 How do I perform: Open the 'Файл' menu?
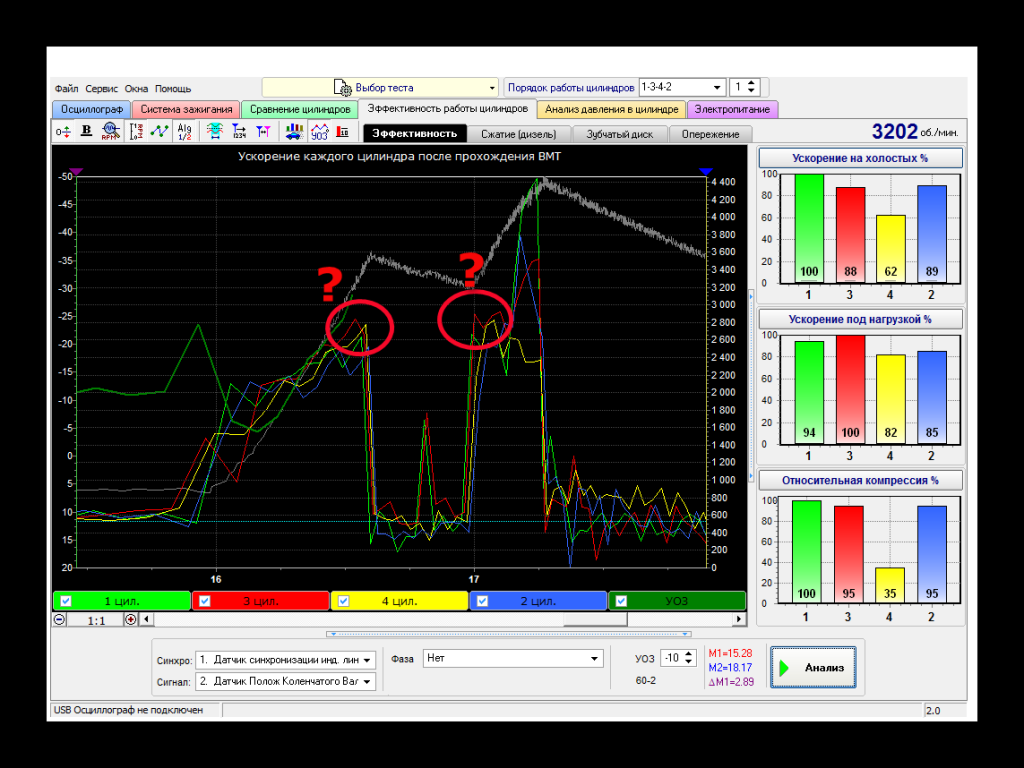point(67,88)
